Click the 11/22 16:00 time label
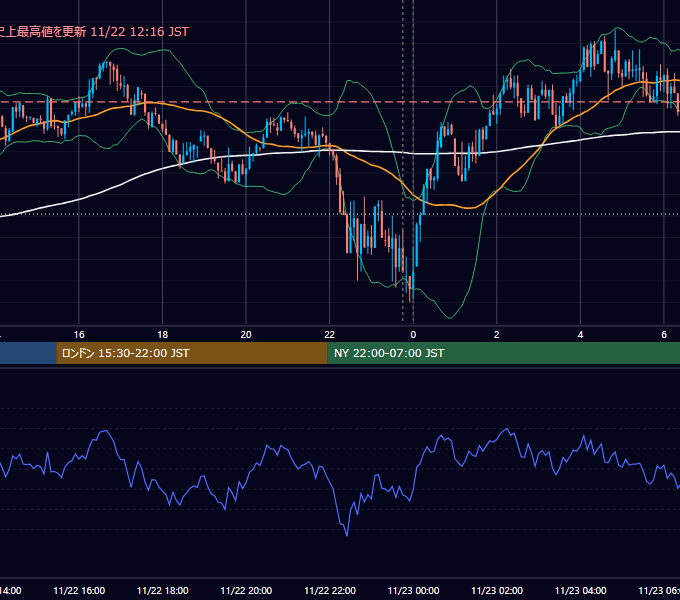This screenshot has height=600, width=680. point(79,590)
